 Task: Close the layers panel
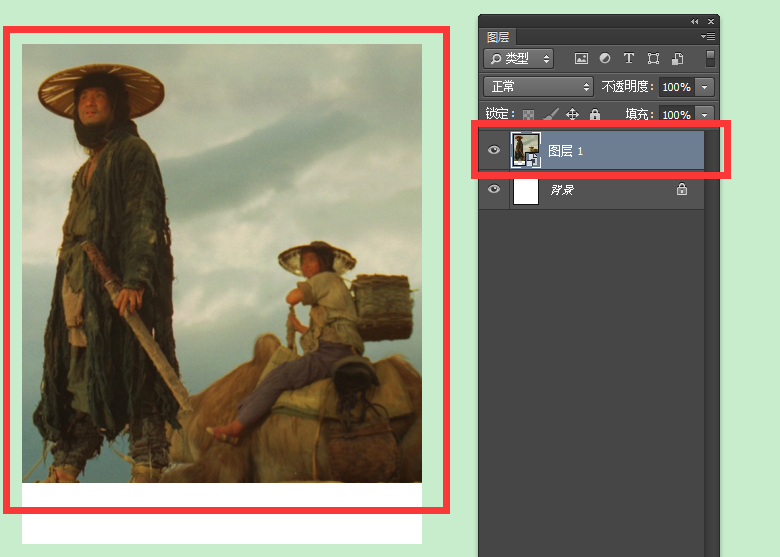coord(711,21)
